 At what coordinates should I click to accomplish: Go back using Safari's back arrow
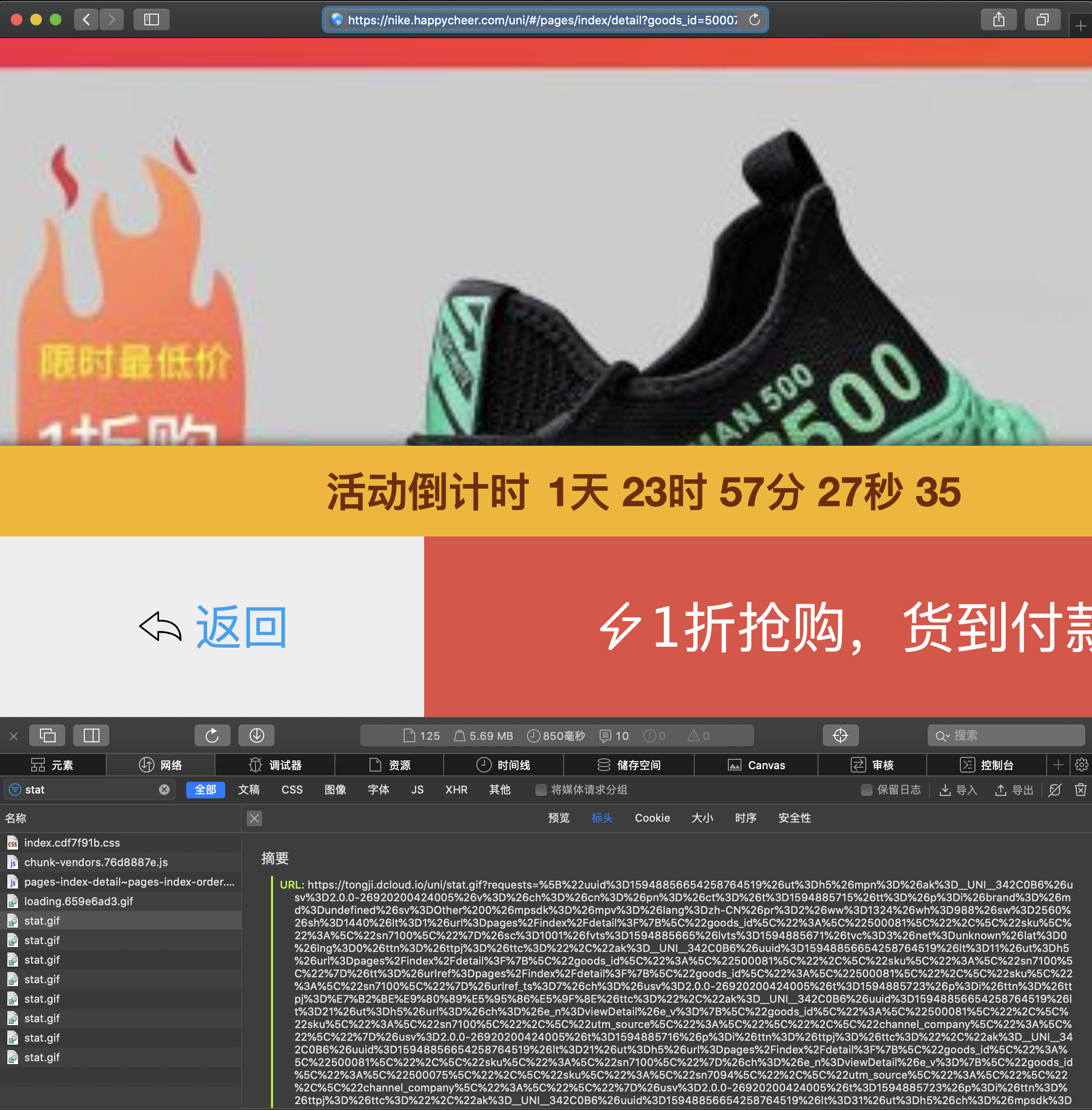(86, 20)
